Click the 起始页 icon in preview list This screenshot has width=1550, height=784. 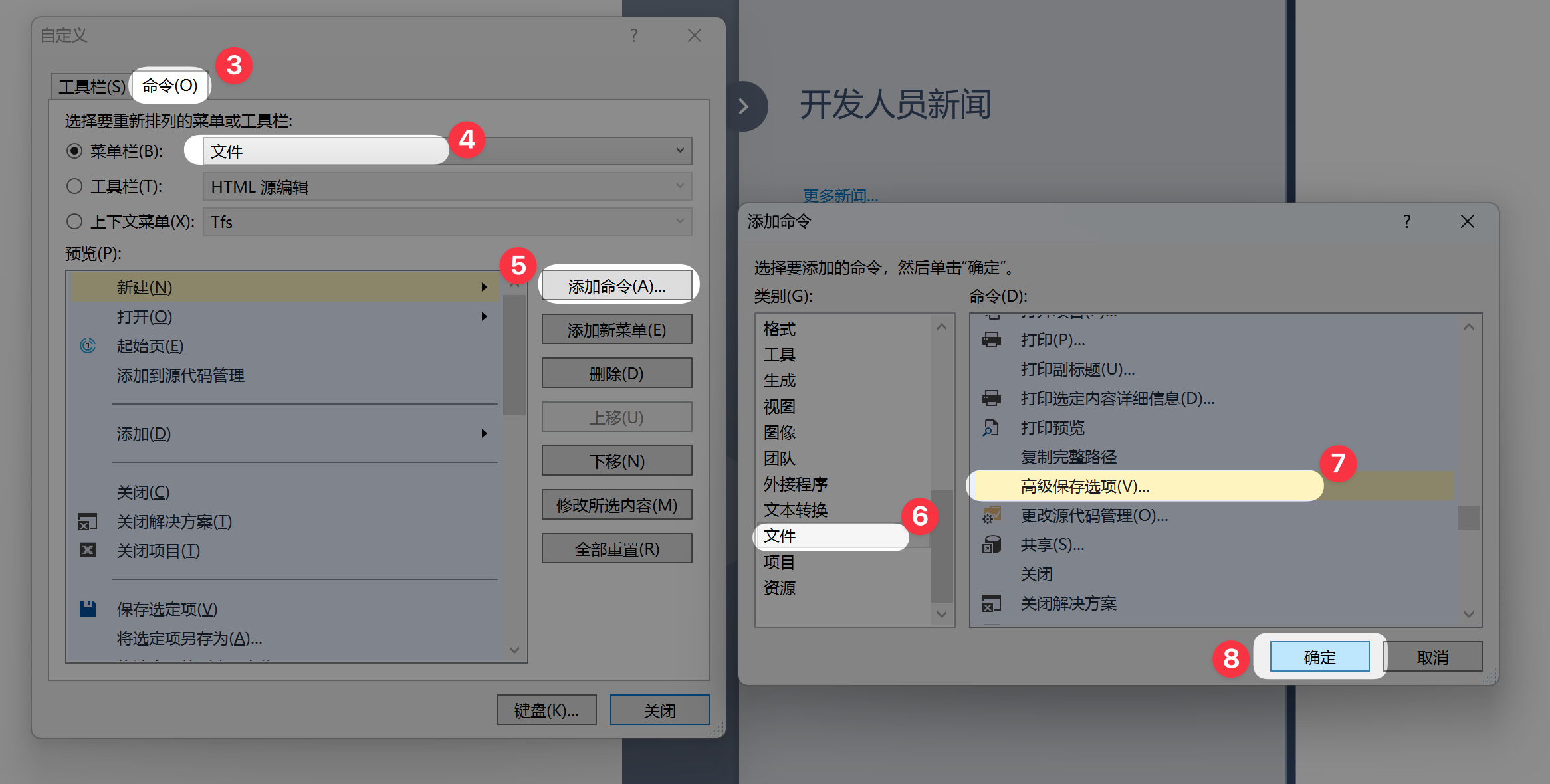pos(86,345)
